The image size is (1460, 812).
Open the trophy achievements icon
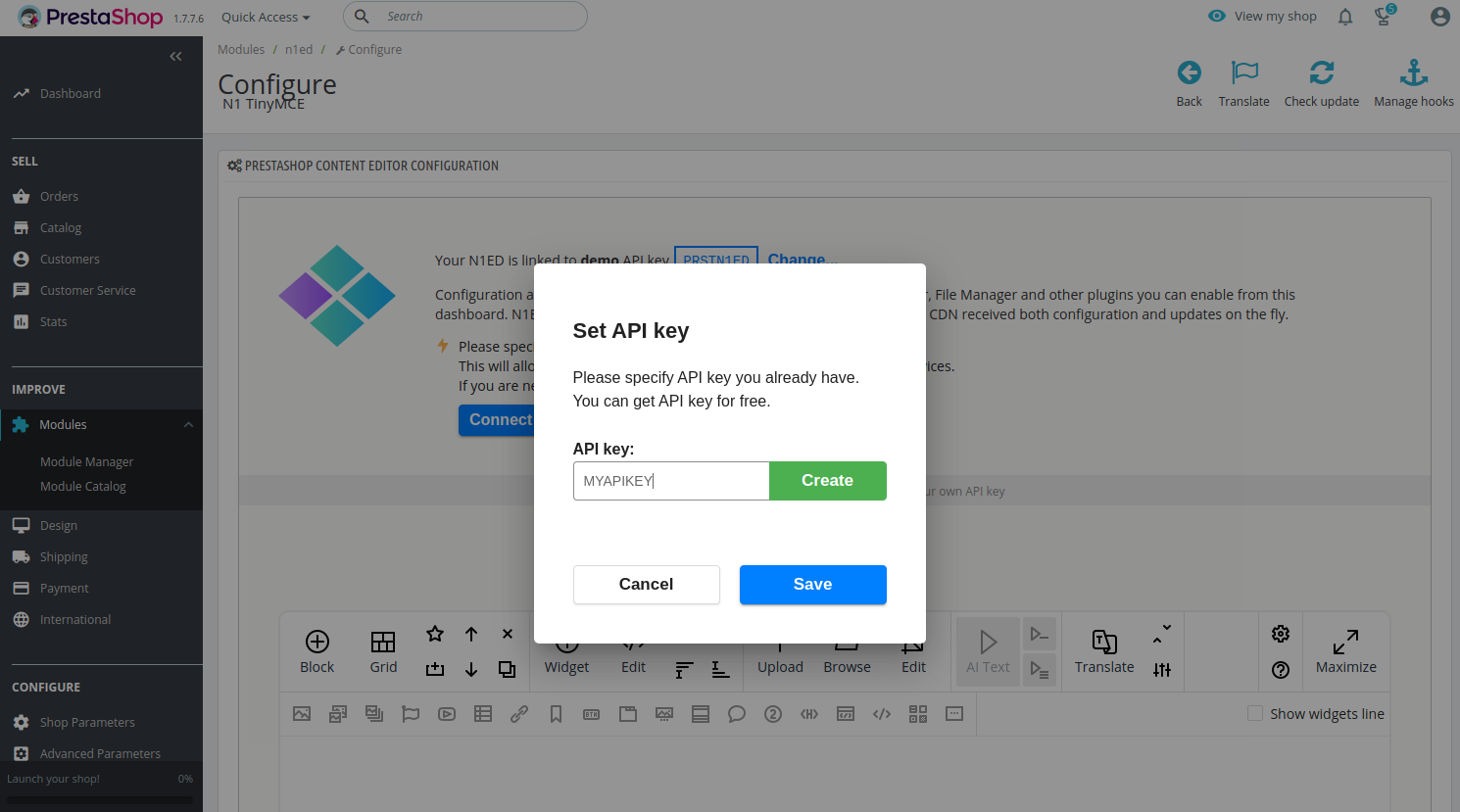pyautogui.click(x=1384, y=16)
